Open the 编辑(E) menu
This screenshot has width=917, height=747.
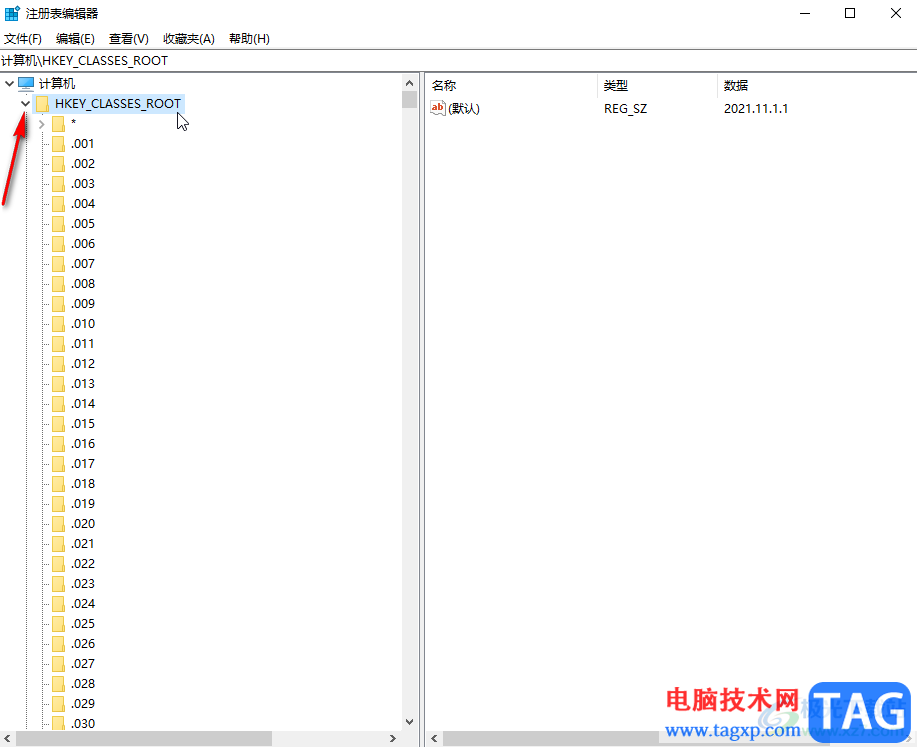(x=75, y=39)
